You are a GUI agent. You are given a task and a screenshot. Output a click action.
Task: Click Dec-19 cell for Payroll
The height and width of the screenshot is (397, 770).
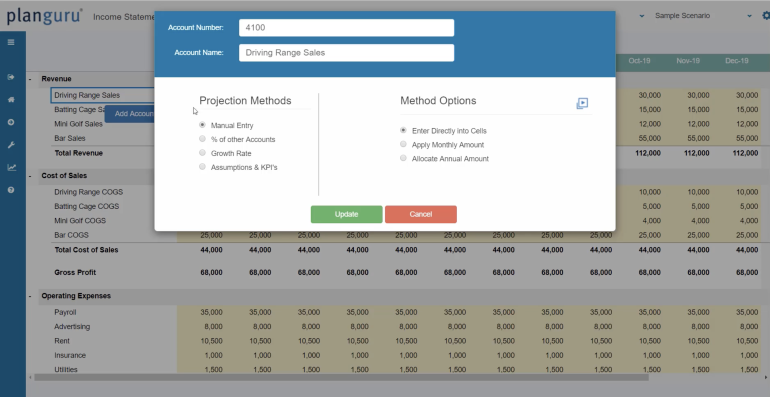(x=746, y=312)
